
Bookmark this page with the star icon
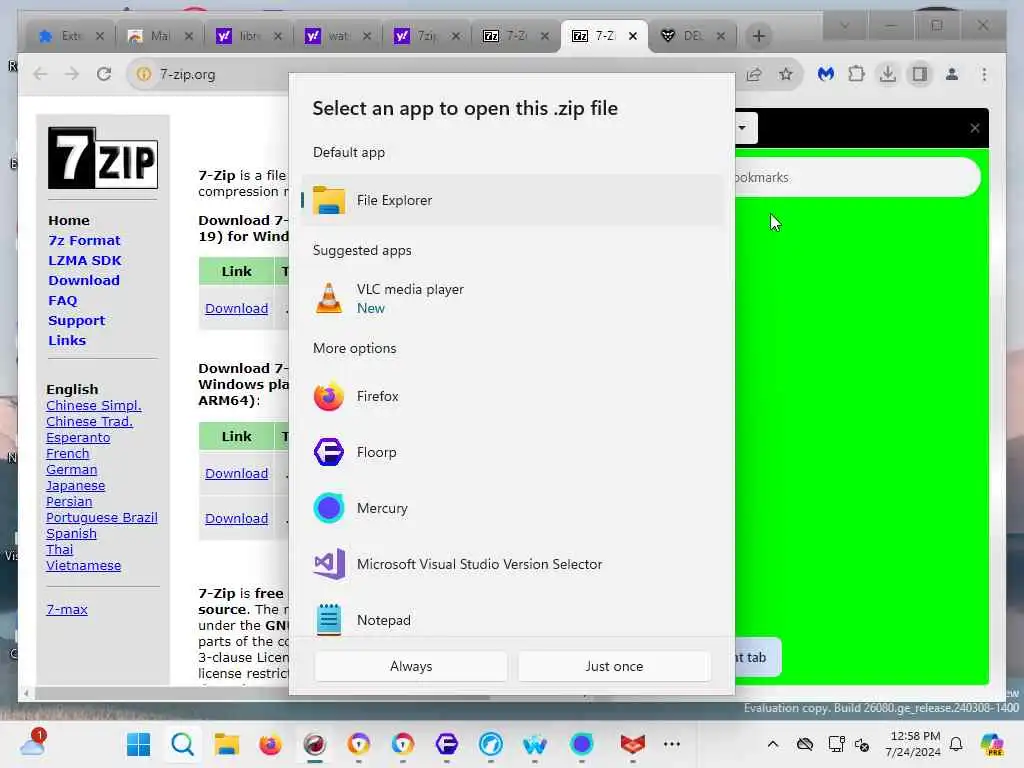point(786,74)
